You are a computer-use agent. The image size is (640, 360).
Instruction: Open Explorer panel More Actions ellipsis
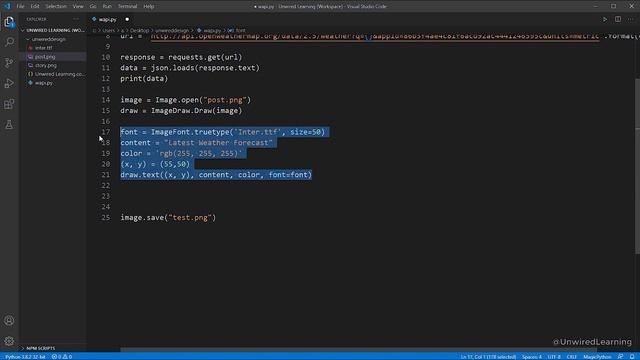click(x=76, y=19)
